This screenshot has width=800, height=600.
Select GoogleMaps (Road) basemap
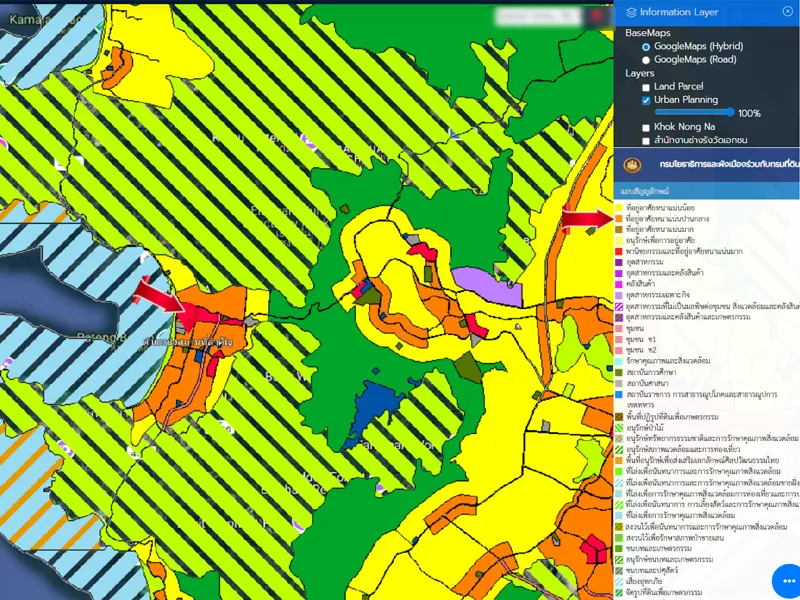coord(646,60)
